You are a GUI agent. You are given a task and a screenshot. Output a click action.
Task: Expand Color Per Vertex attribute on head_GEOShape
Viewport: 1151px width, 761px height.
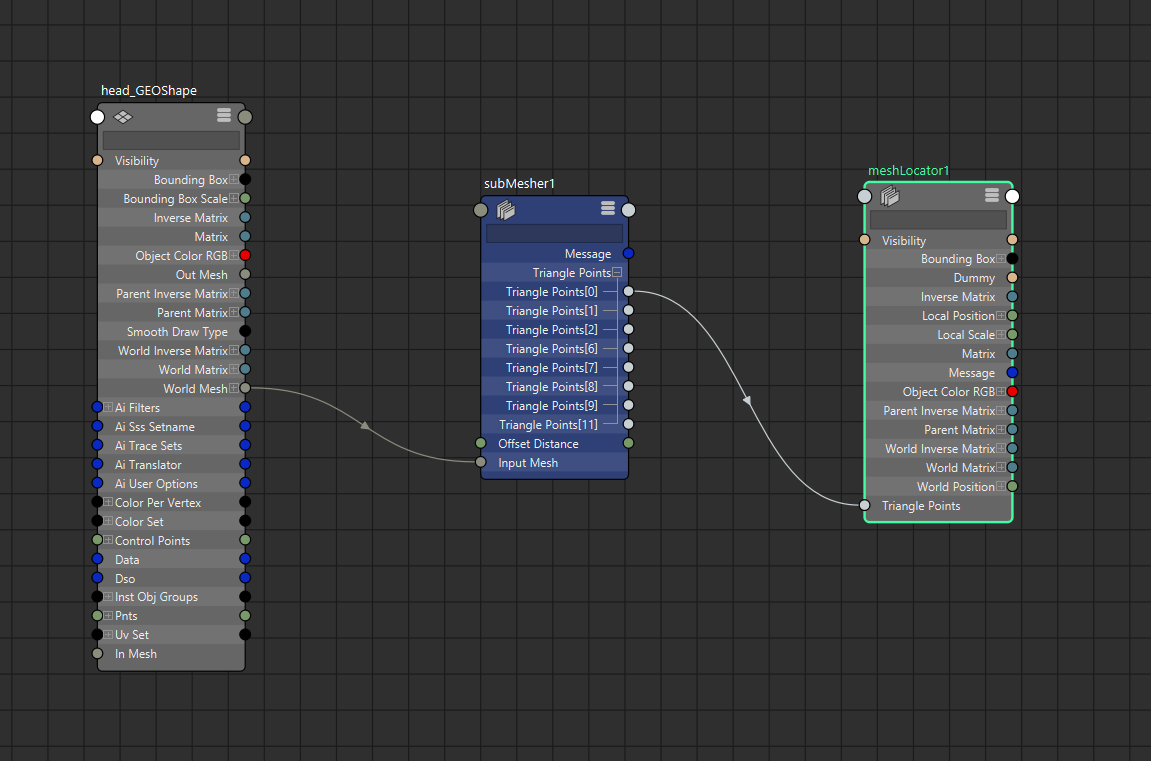point(109,502)
